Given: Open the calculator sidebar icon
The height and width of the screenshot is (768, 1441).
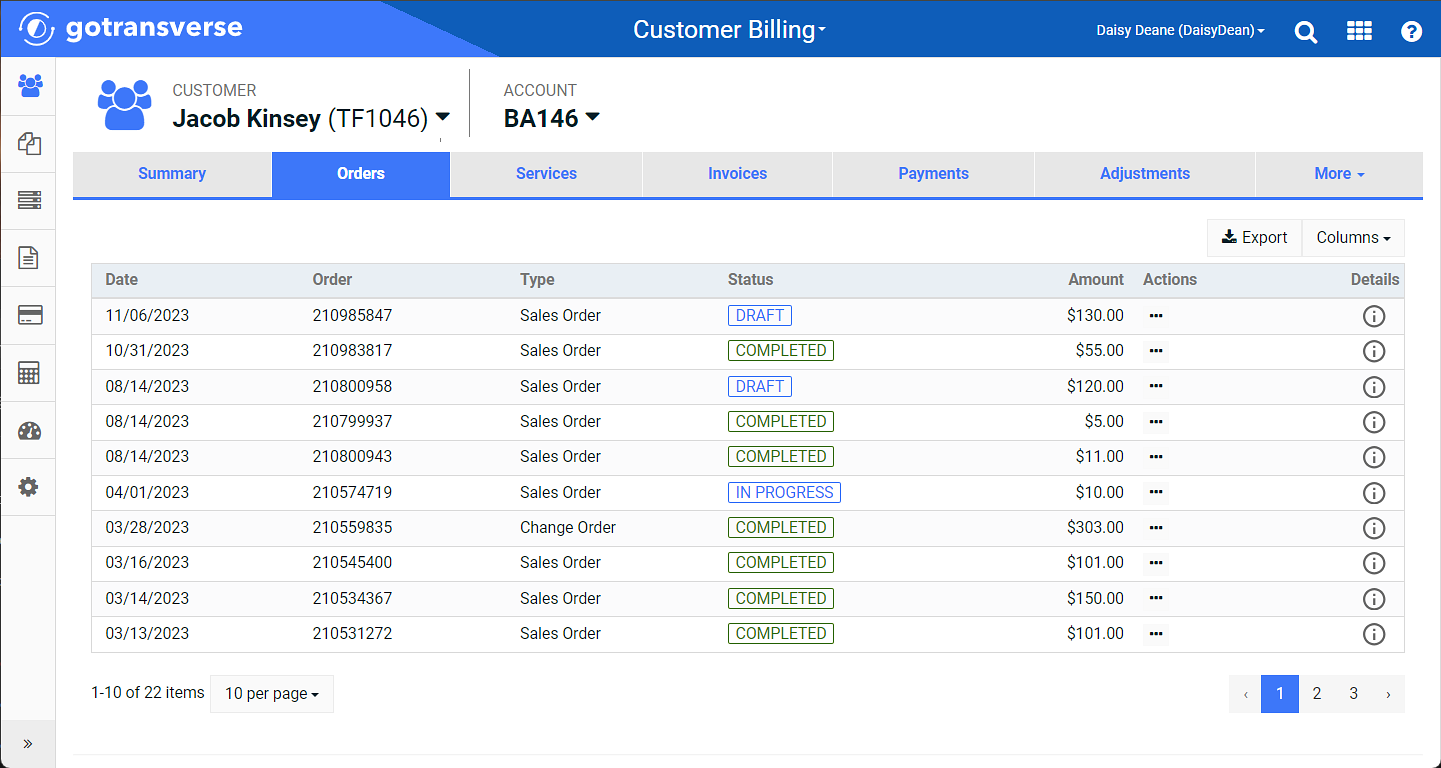Looking at the screenshot, I should pyautogui.click(x=30, y=374).
